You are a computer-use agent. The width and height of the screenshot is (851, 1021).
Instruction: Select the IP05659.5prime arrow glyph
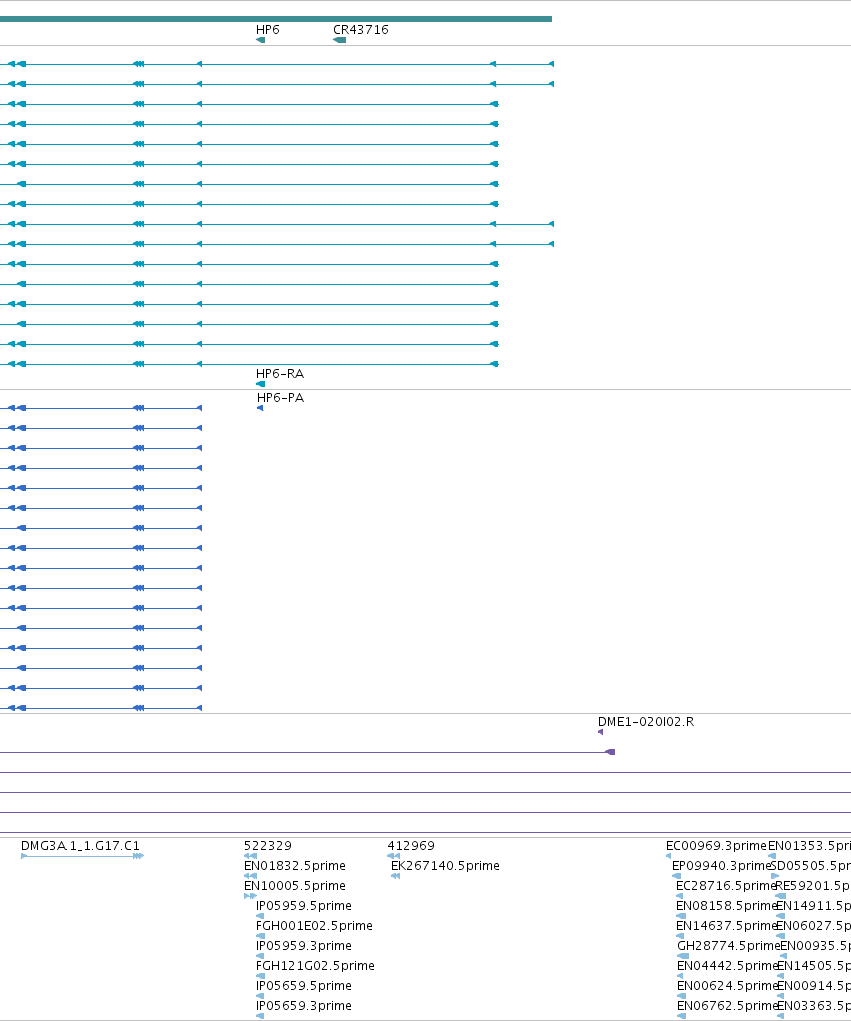point(260,996)
